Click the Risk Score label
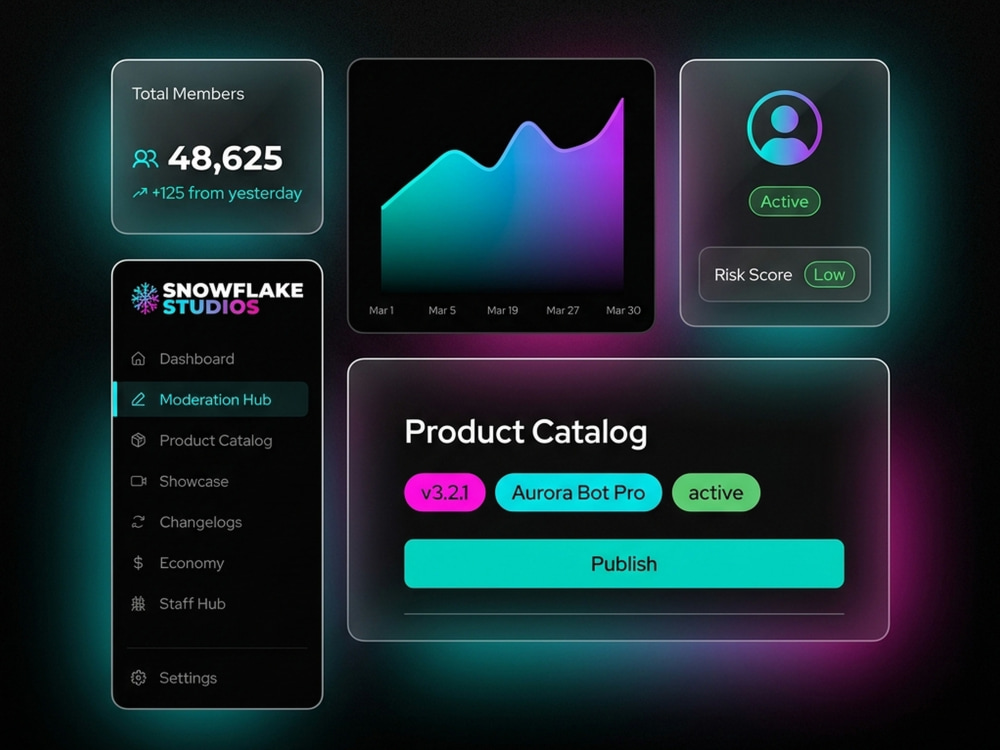 [753, 275]
